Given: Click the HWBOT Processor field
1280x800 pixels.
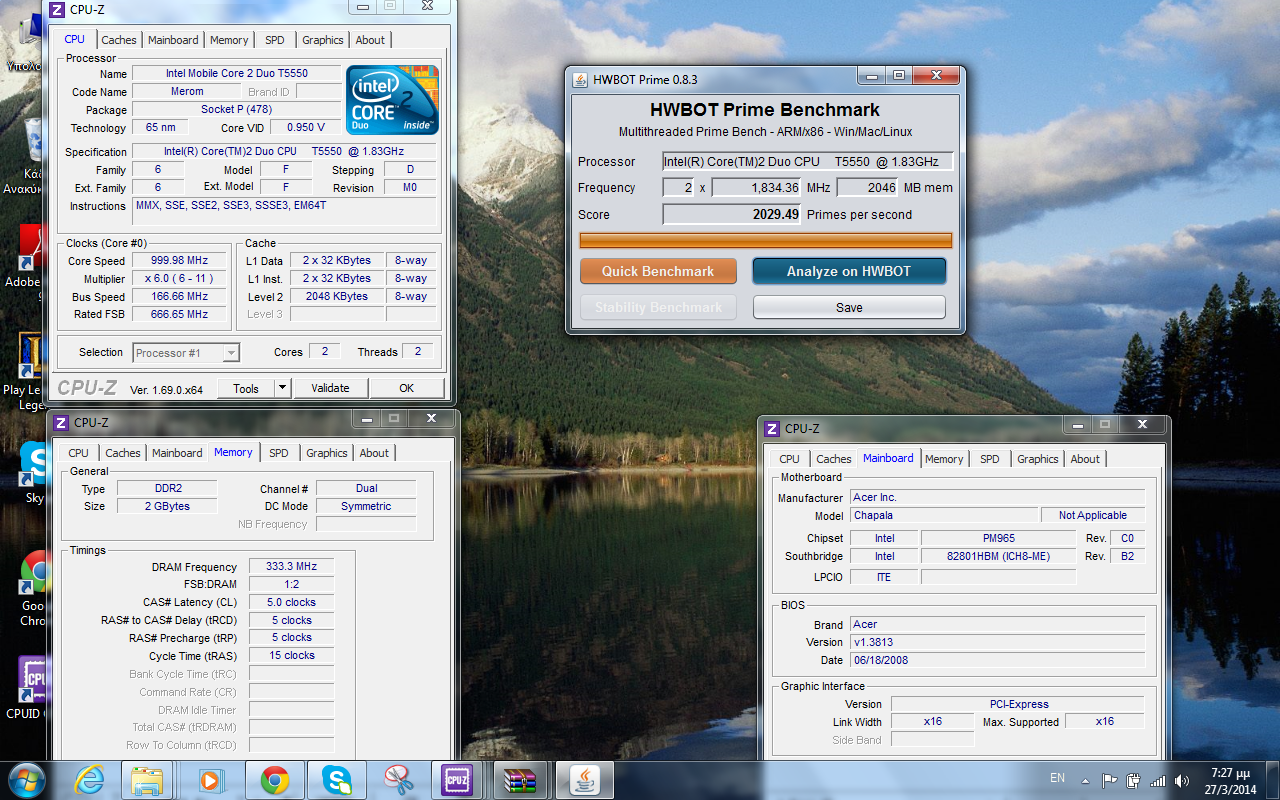Looking at the screenshot, I should (808, 161).
